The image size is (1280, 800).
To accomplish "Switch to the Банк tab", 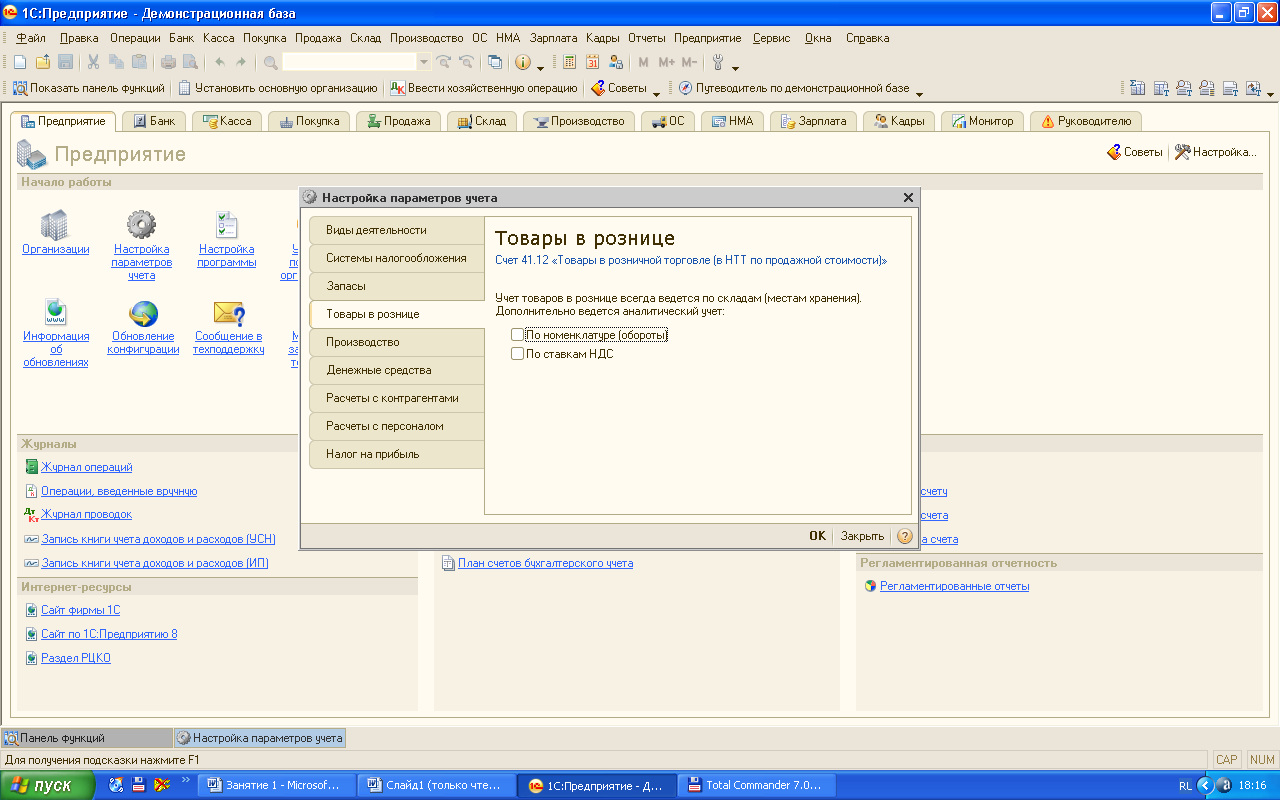I will tap(154, 121).
